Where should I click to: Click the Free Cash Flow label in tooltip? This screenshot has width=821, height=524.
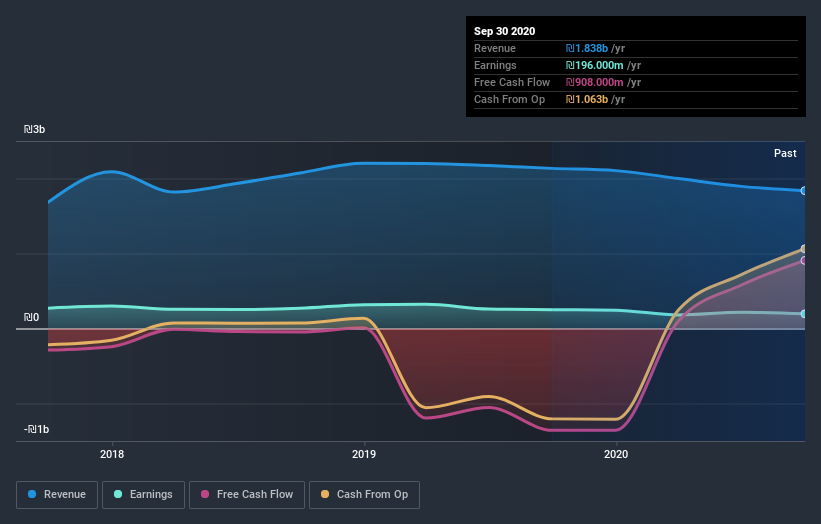[x=512, y=82]
